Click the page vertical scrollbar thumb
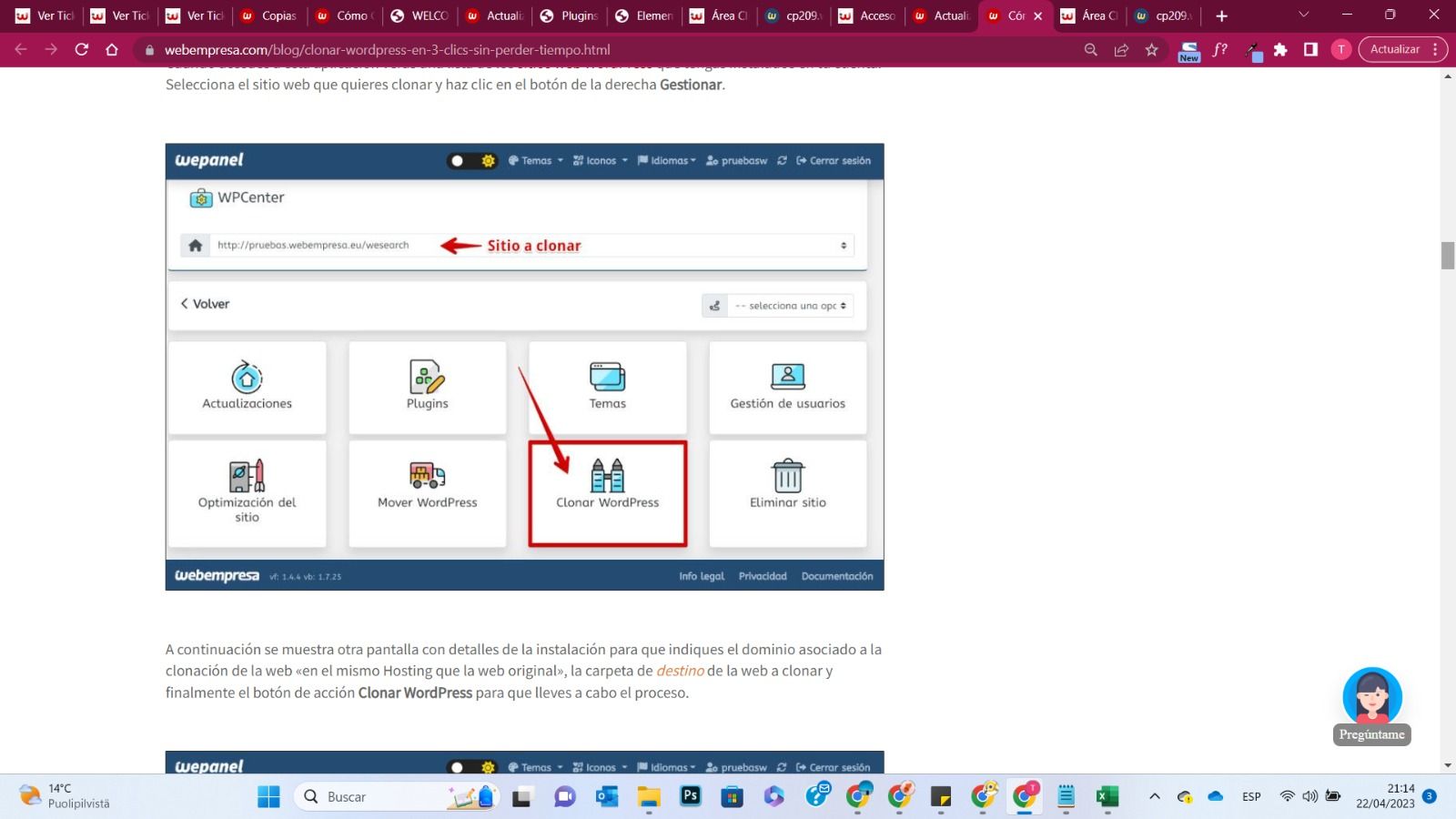 click(1447, 256)
